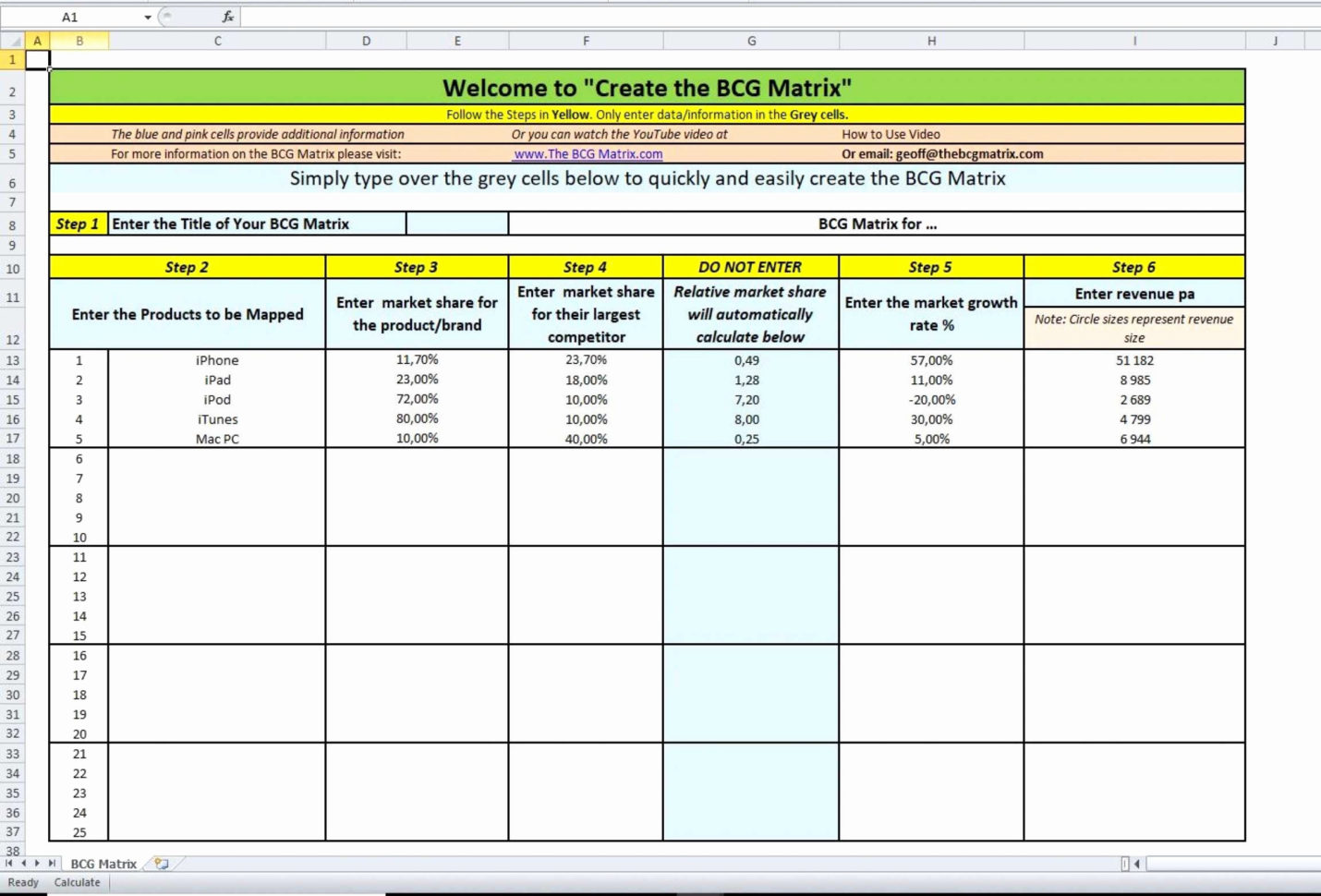
Task: Click the Select All corner triangle
Action: point(13,41)
